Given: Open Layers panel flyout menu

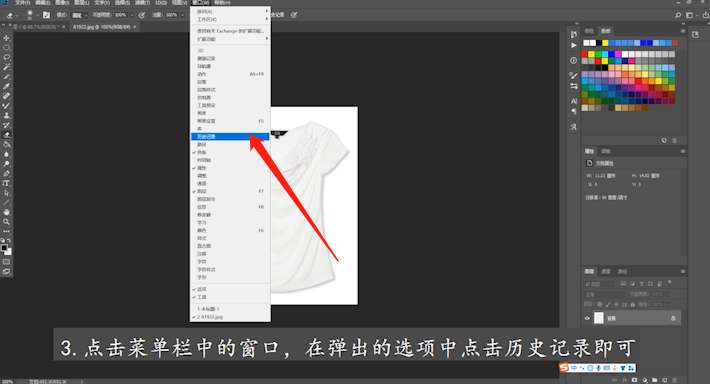Looking at the screenshot, I should tap(682, 271).
